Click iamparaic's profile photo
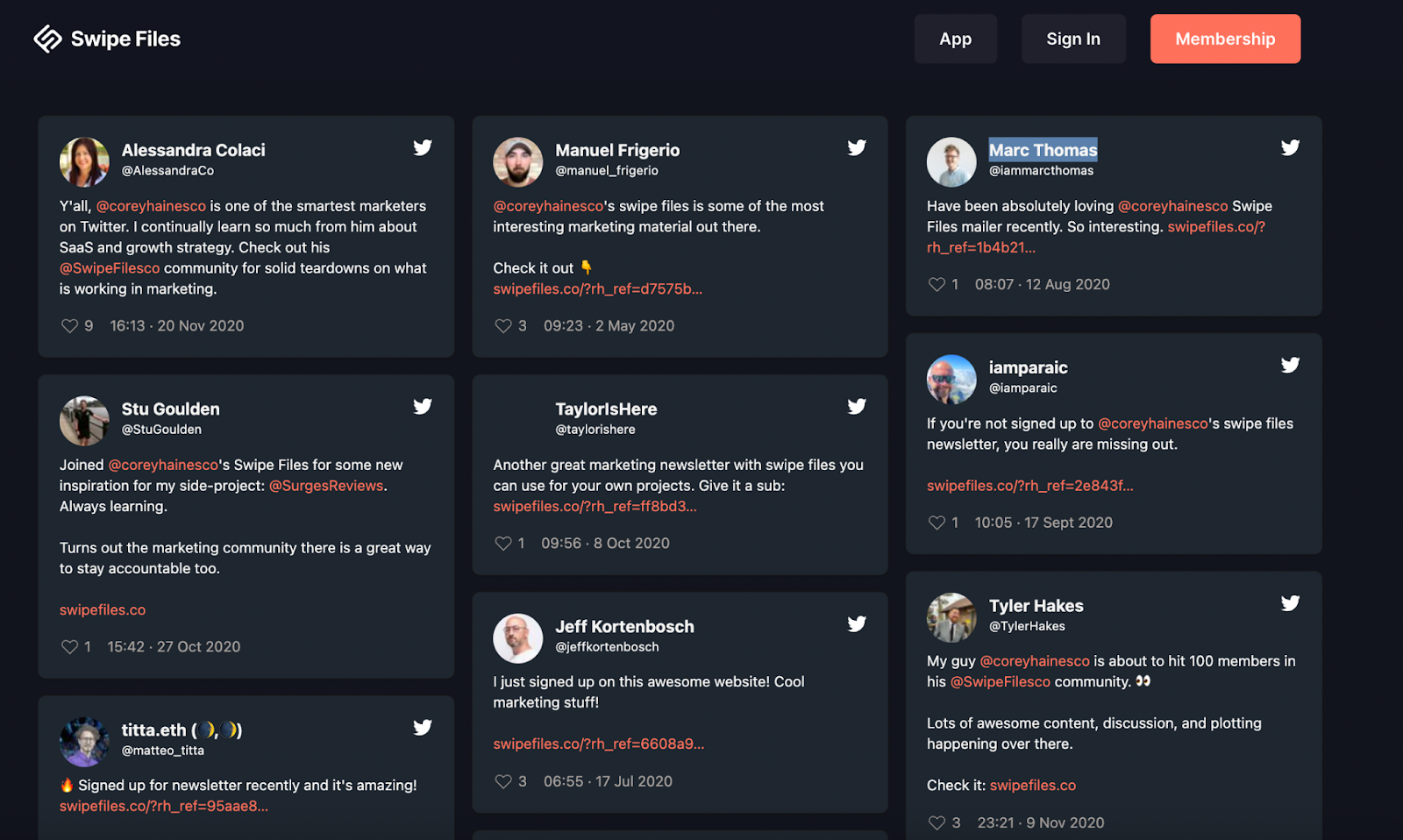The height and width of the screenshot is (840, 1403). pyautogui.click(x=951, y=380)
